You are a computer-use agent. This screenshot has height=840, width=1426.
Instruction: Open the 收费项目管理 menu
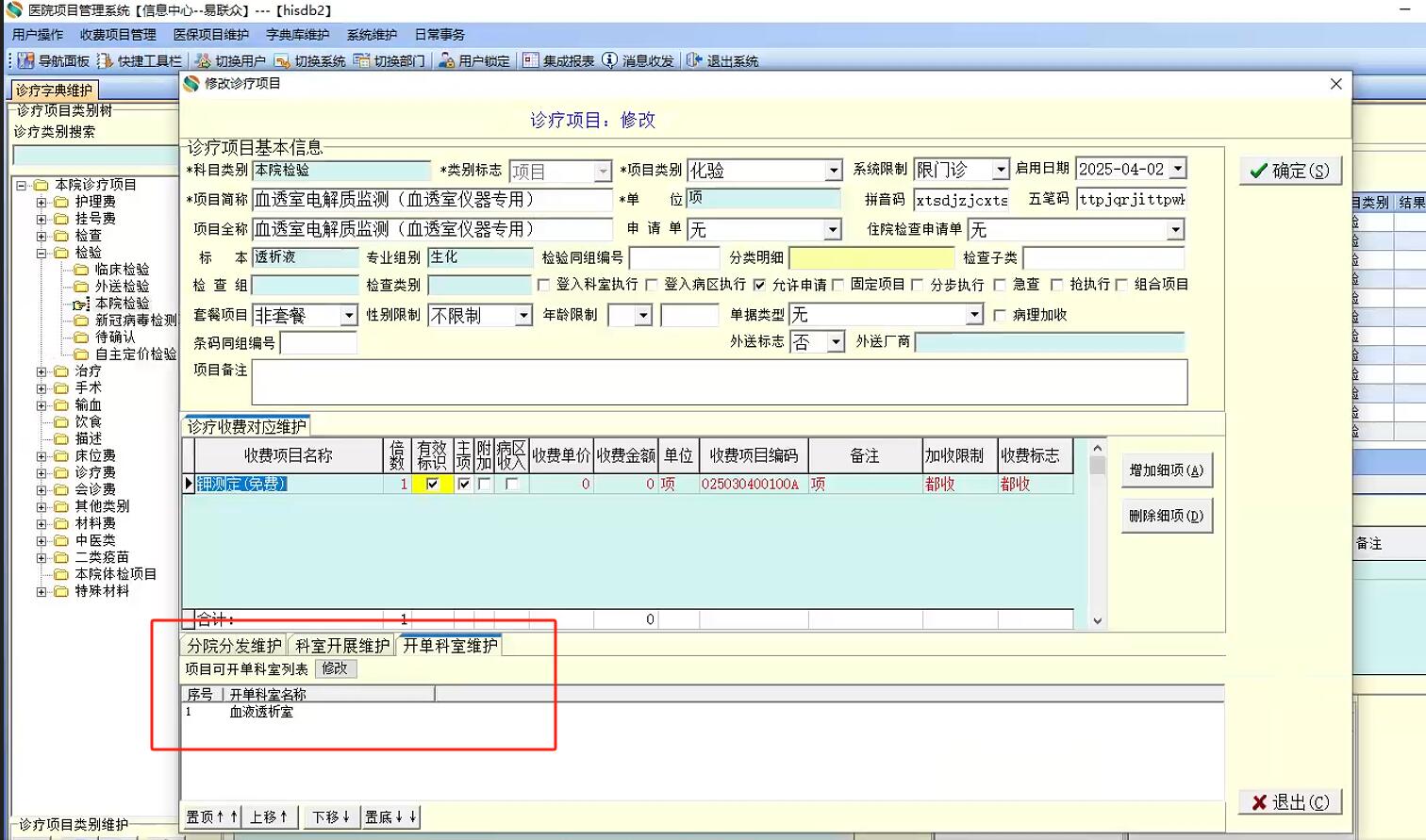tap(118, 35)
